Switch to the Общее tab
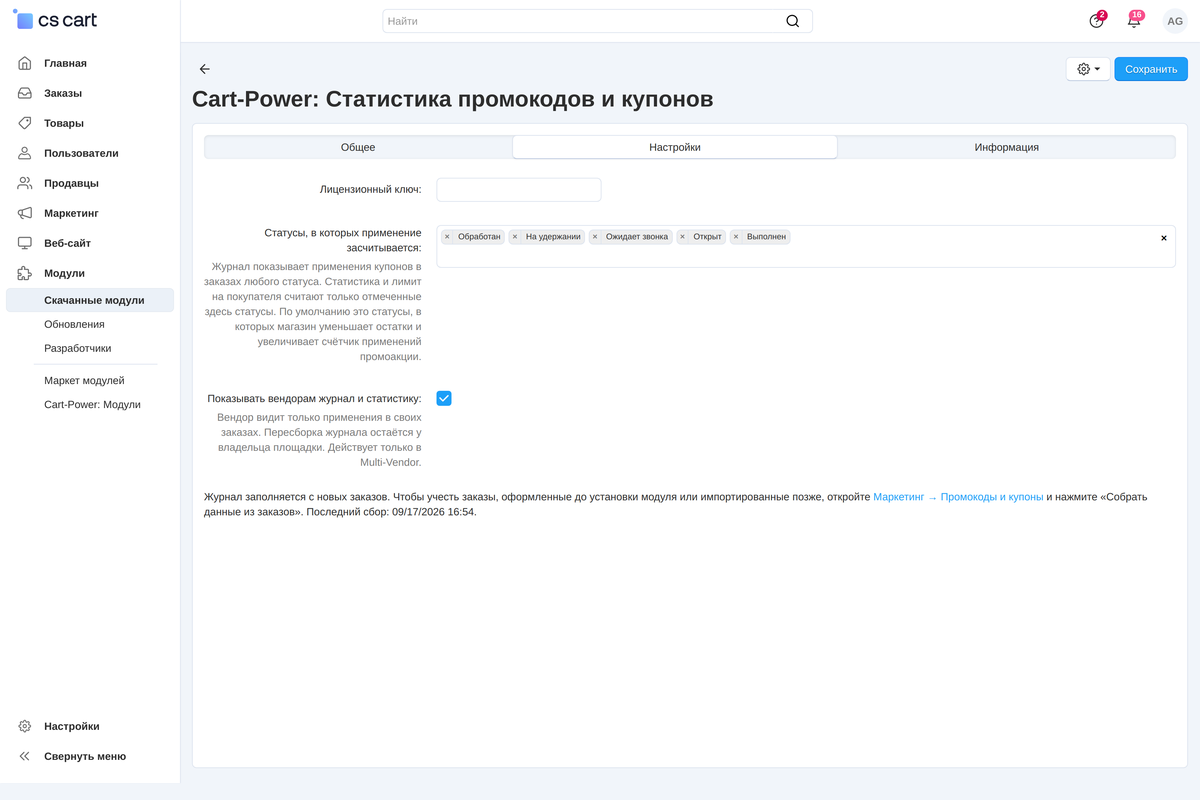This screenshot has height=800, width=1200. click(x=358, y=147)
